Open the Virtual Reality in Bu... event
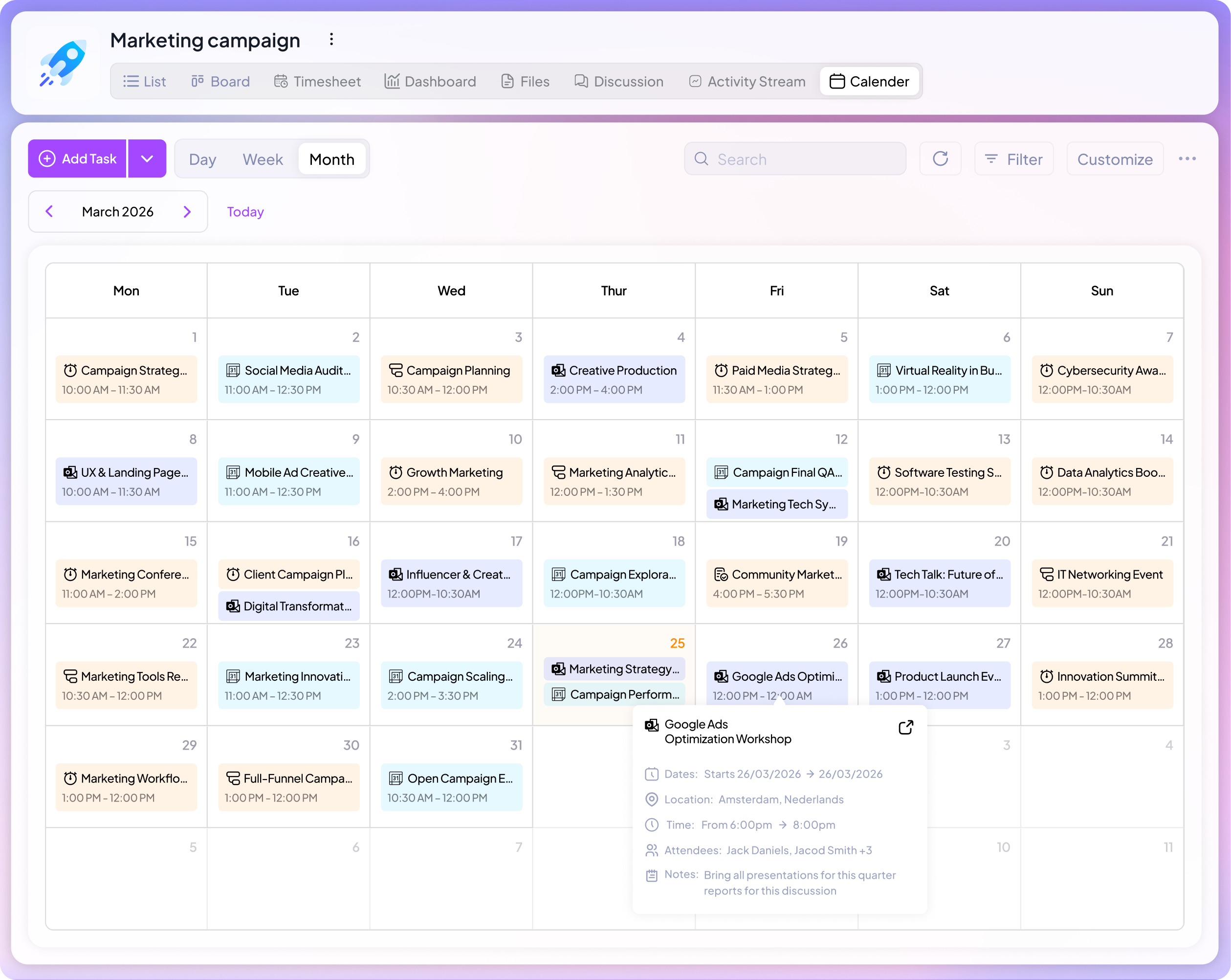The width and height of the screenshot is (1231, 980). pyautogui.click(x=940, y=379)
